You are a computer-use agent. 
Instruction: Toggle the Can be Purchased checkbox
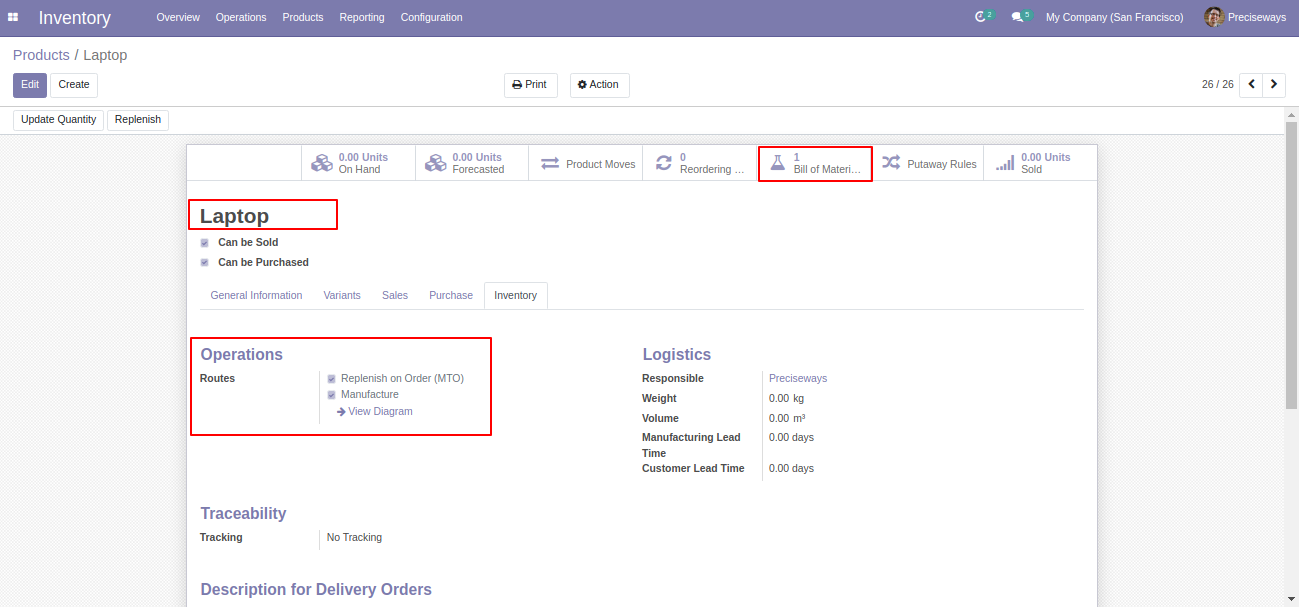tap(205, 262)
